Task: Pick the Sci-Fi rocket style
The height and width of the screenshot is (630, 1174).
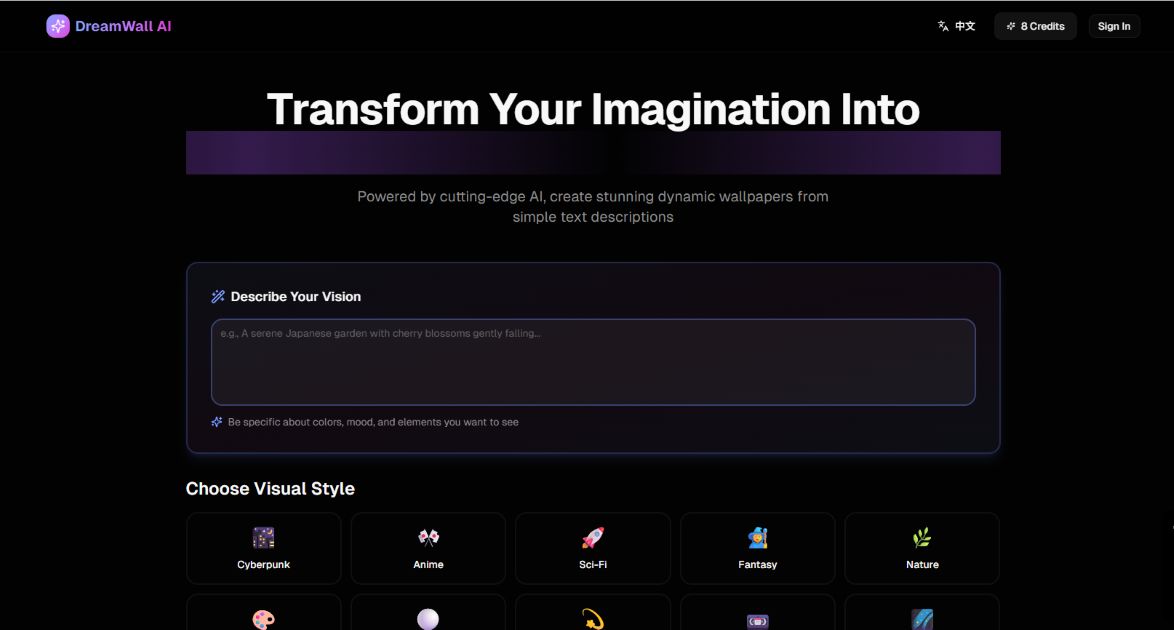Action: 592,548
